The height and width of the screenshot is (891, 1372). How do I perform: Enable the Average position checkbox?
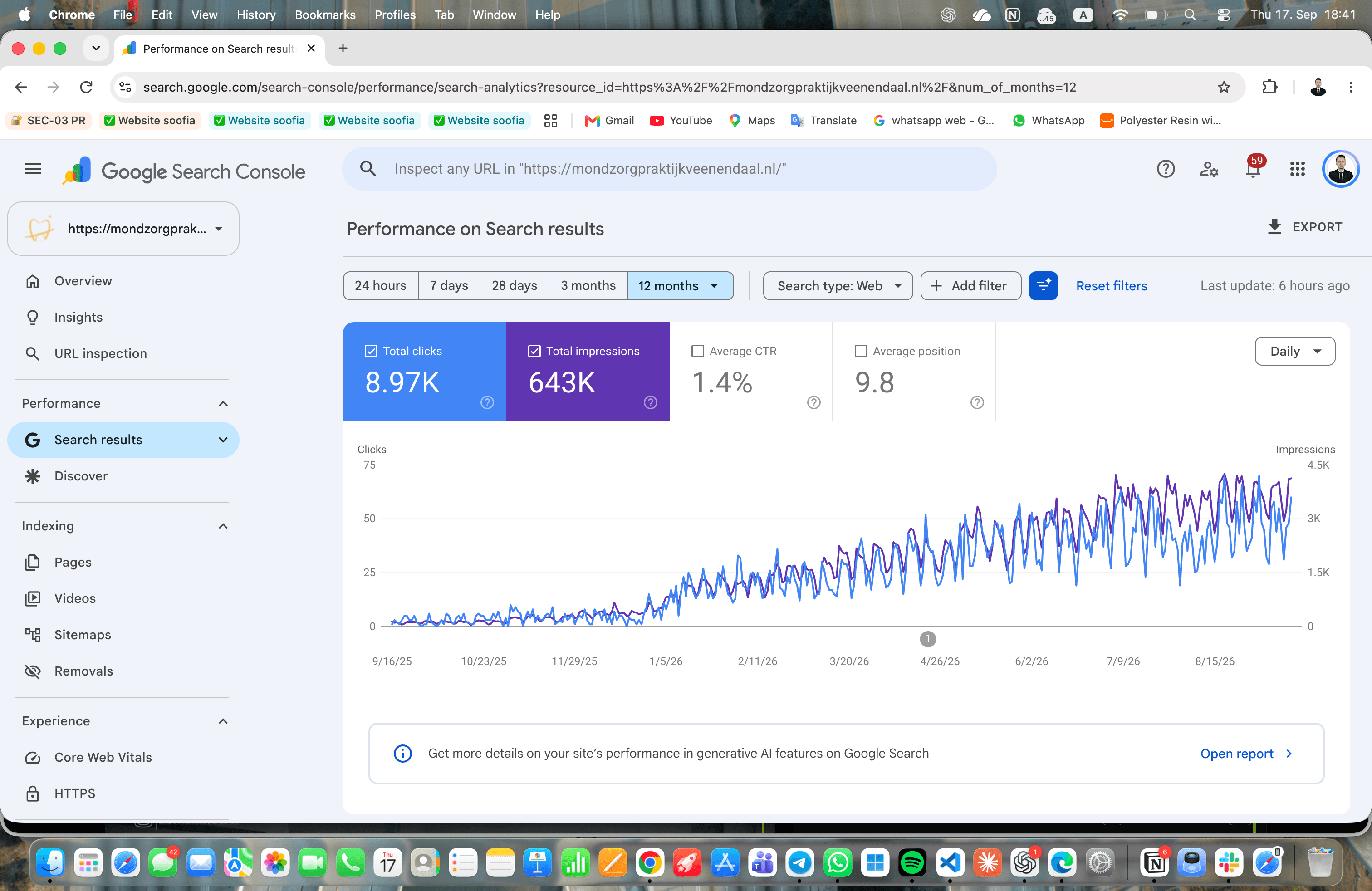[x=860, y=351]
